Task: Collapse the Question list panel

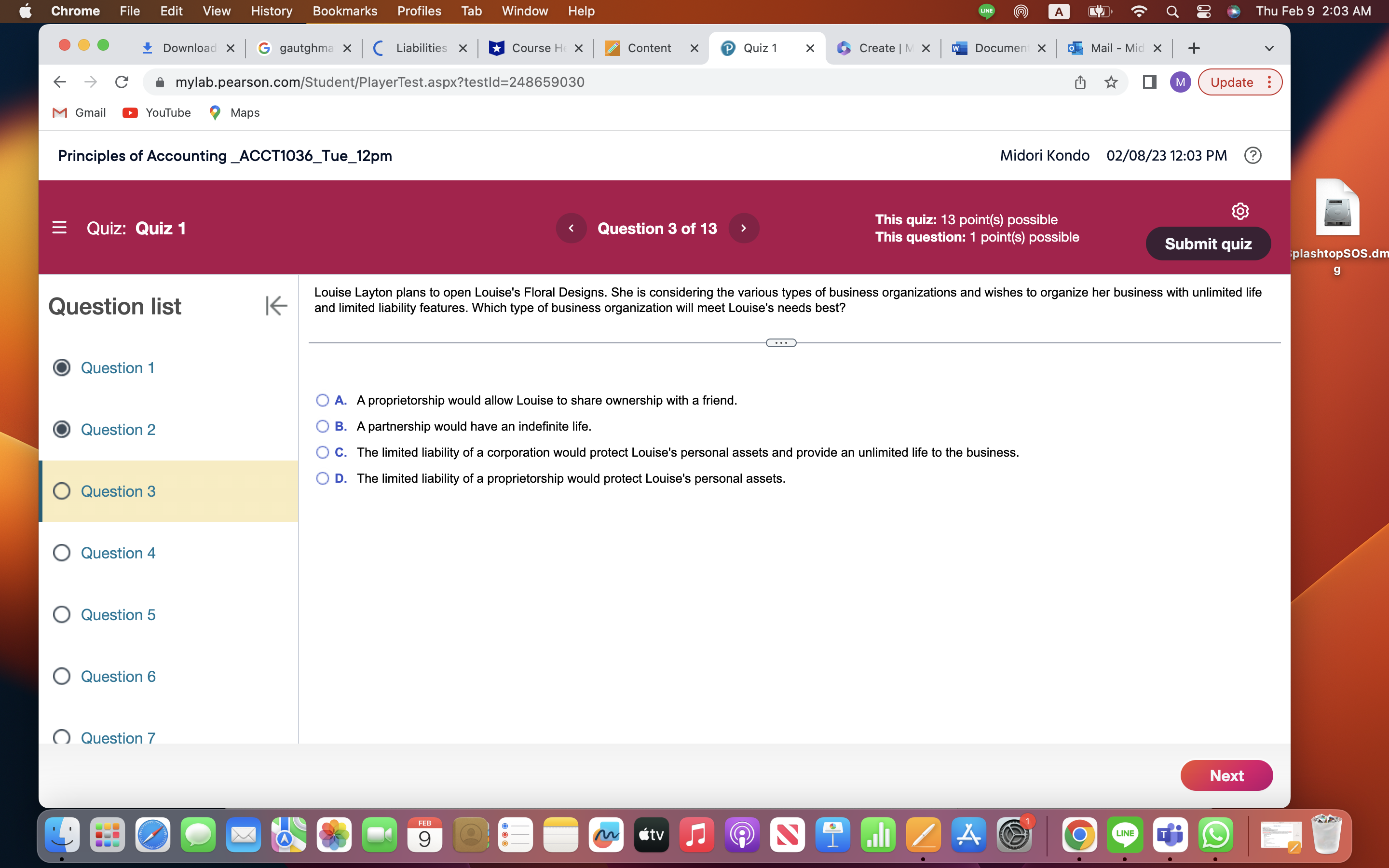Action: (276, 306)
